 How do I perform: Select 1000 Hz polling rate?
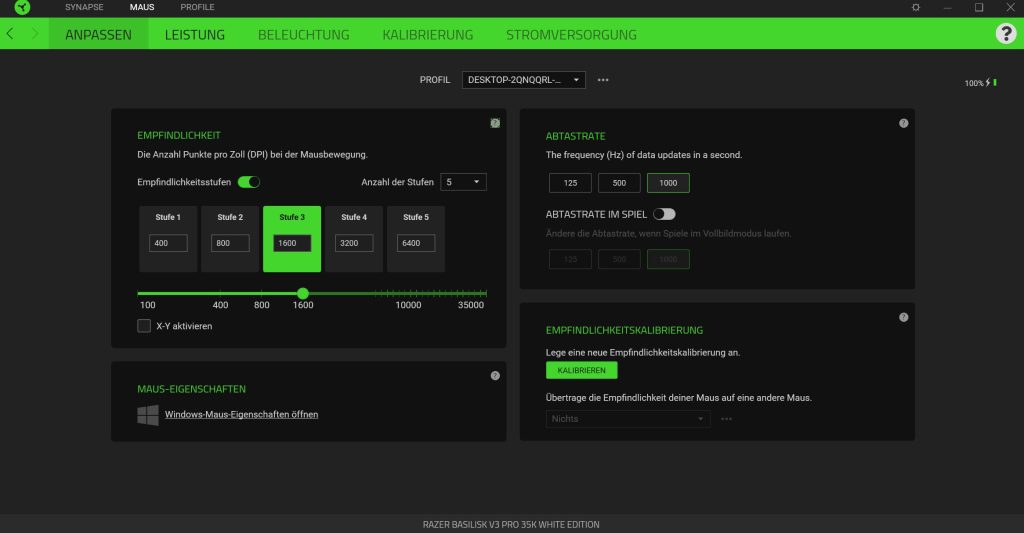[x=668, y=183]
